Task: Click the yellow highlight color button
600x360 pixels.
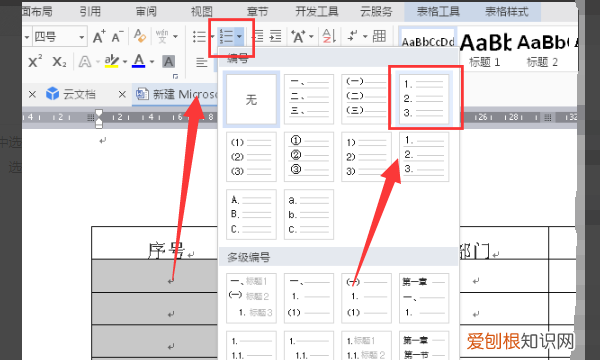Action: [x=112, y=62]
